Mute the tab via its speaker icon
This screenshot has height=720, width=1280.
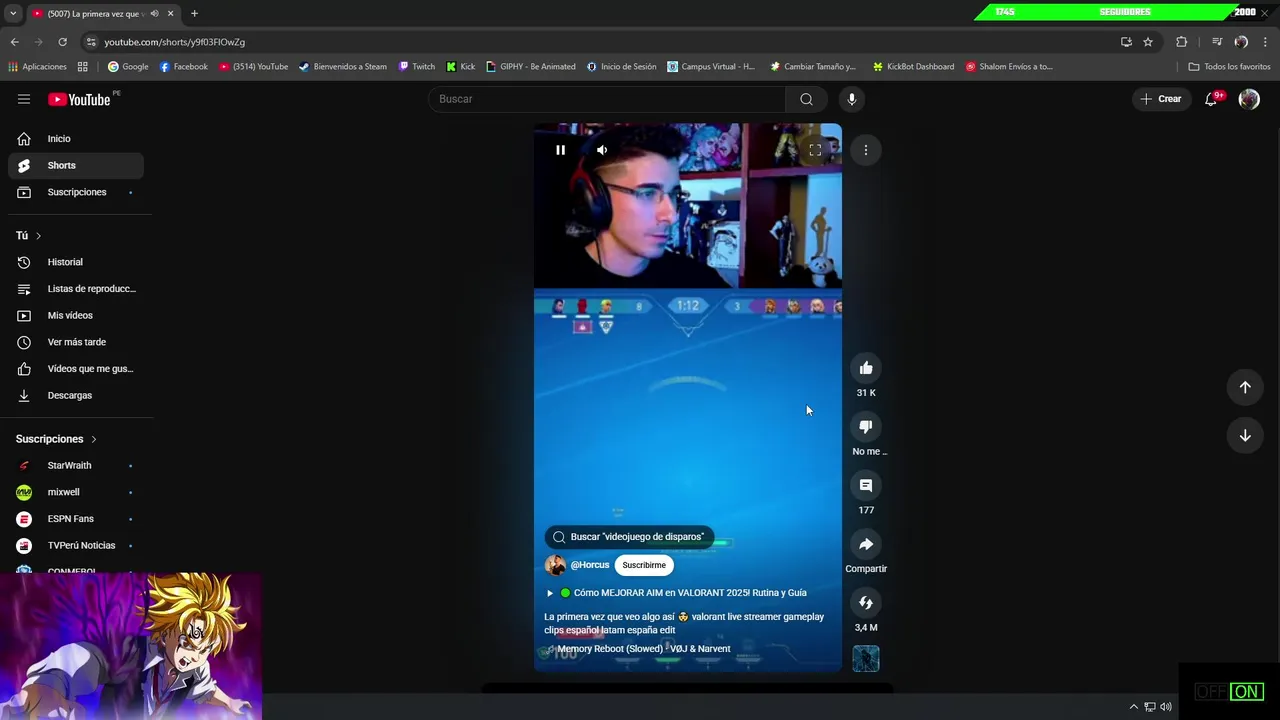click(x=154, y=13)
